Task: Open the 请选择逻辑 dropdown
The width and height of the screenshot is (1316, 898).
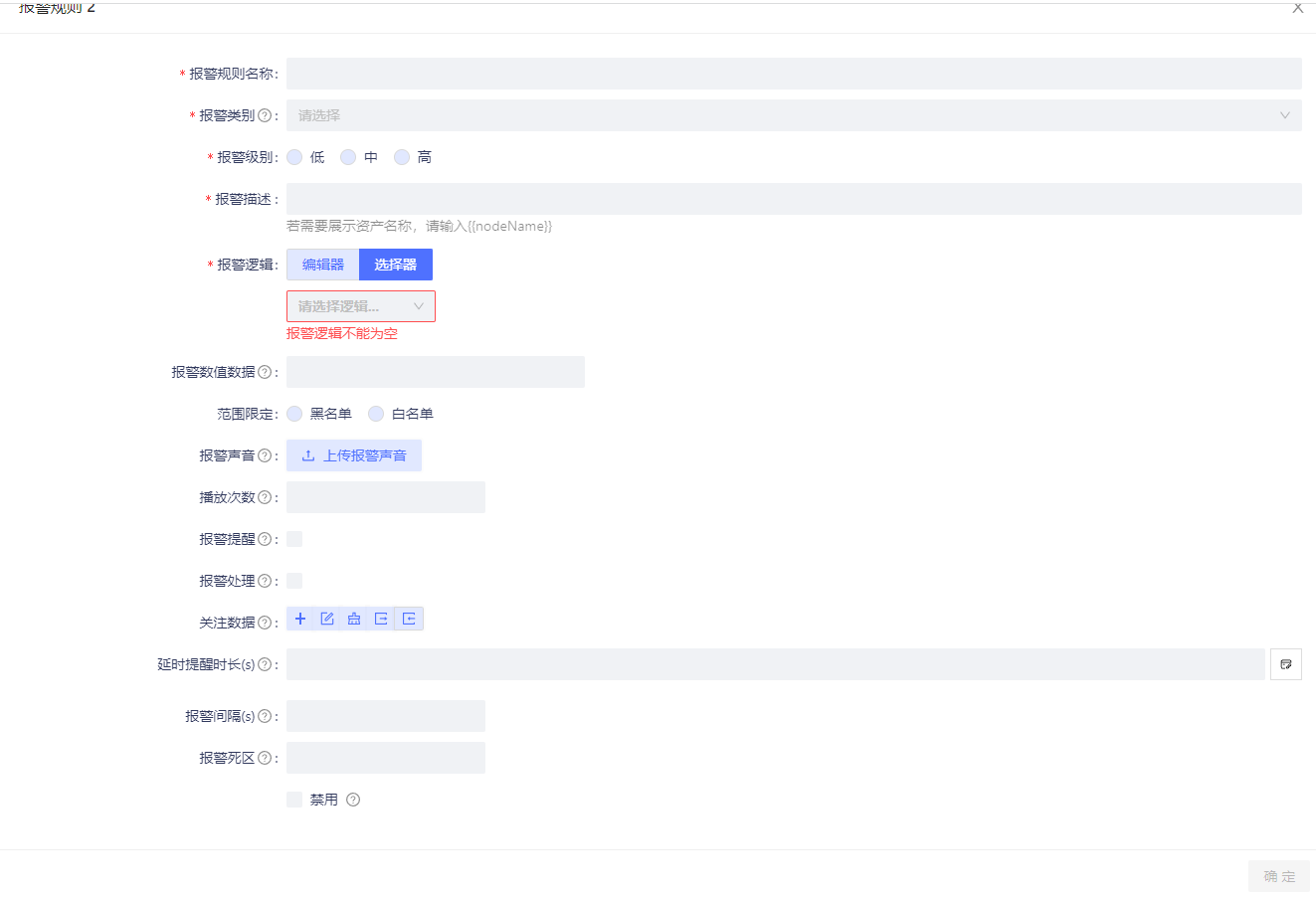Action: 361,306
